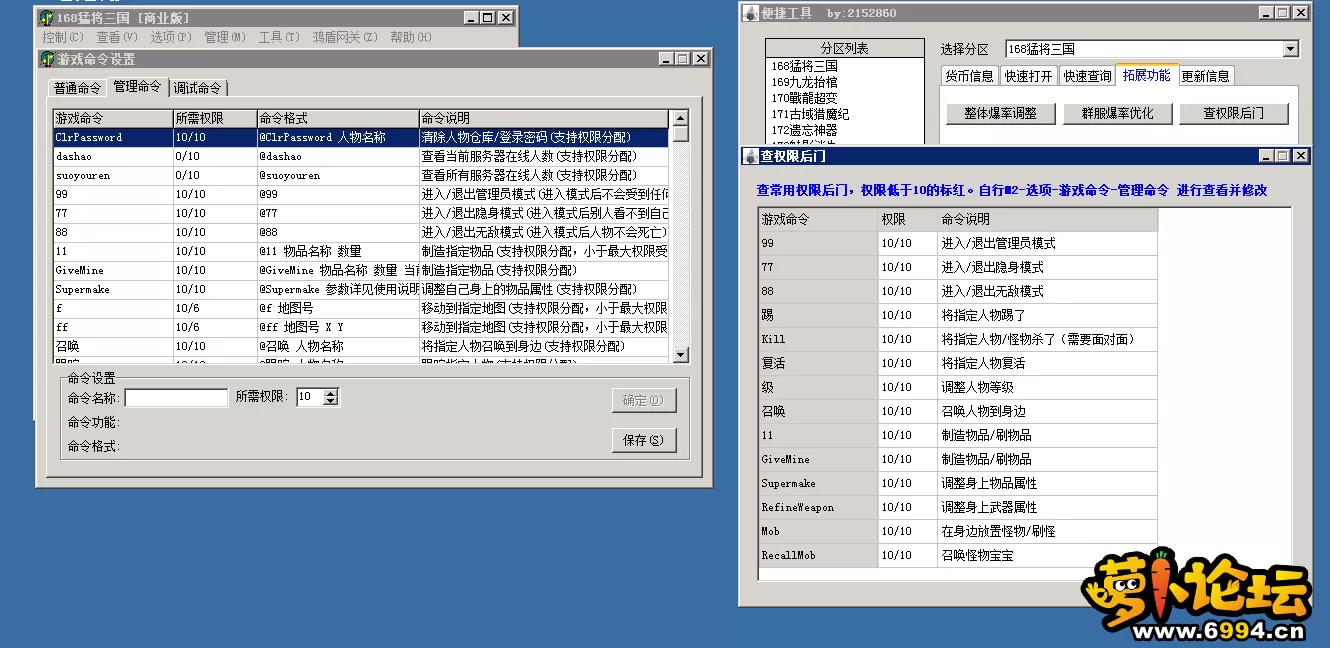Decrease 所需权限 with the down arrow
The height and width of the screenshot is (648, 1330).
pyautogui.click(x=332, y=402)
